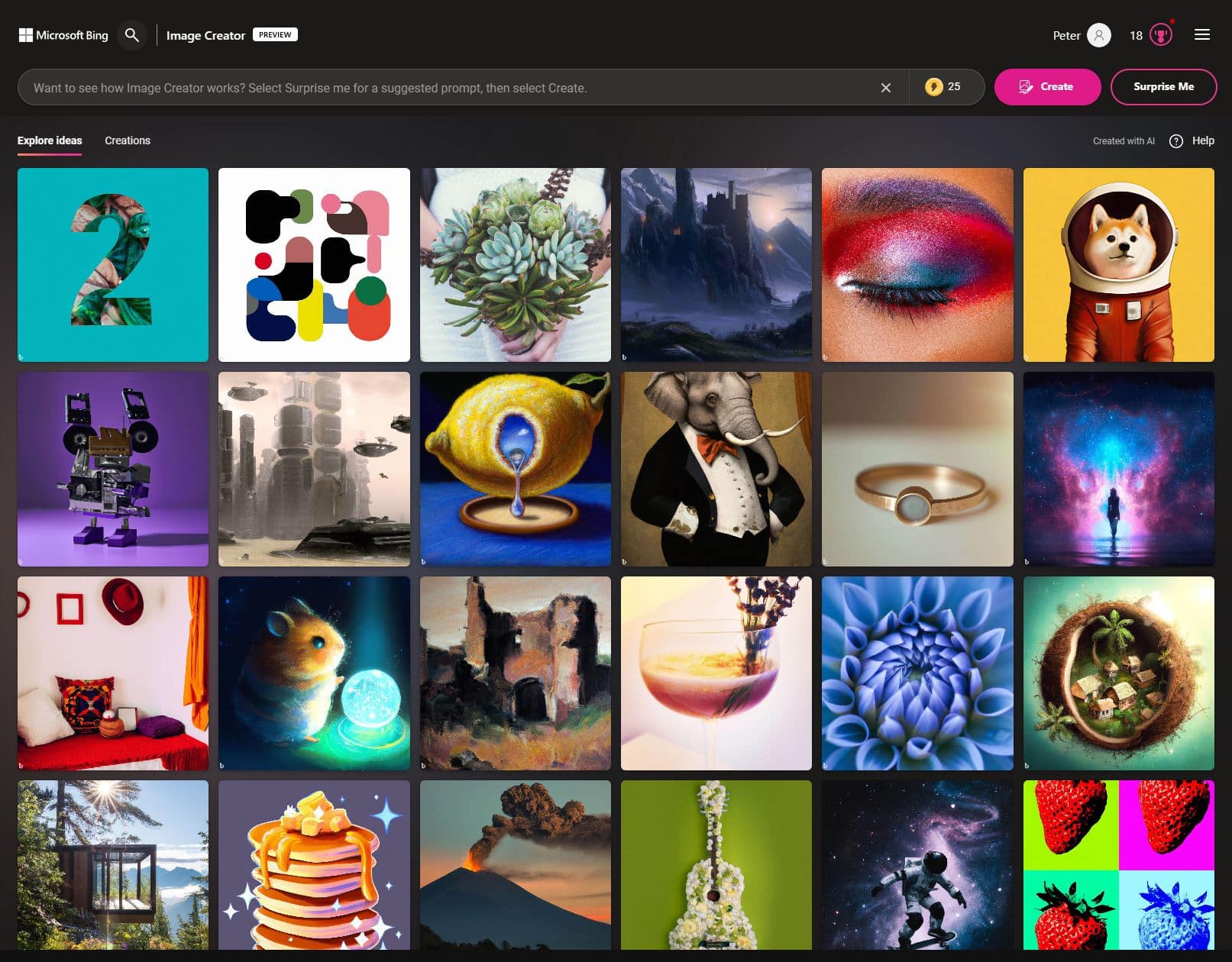Image resolution: width=1232 pixels, height=962 pixels.
Task: Click the boosts coin icon showing 25
Action: 933,87
